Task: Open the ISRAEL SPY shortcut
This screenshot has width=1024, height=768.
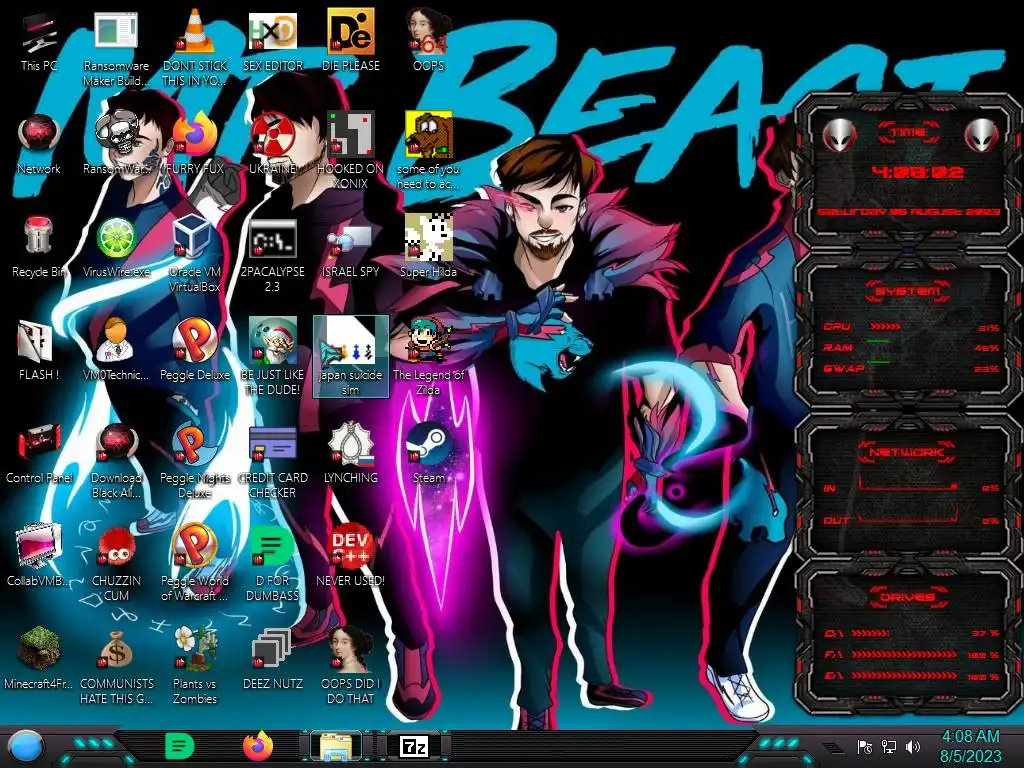Action: click(x=351, y=248)
